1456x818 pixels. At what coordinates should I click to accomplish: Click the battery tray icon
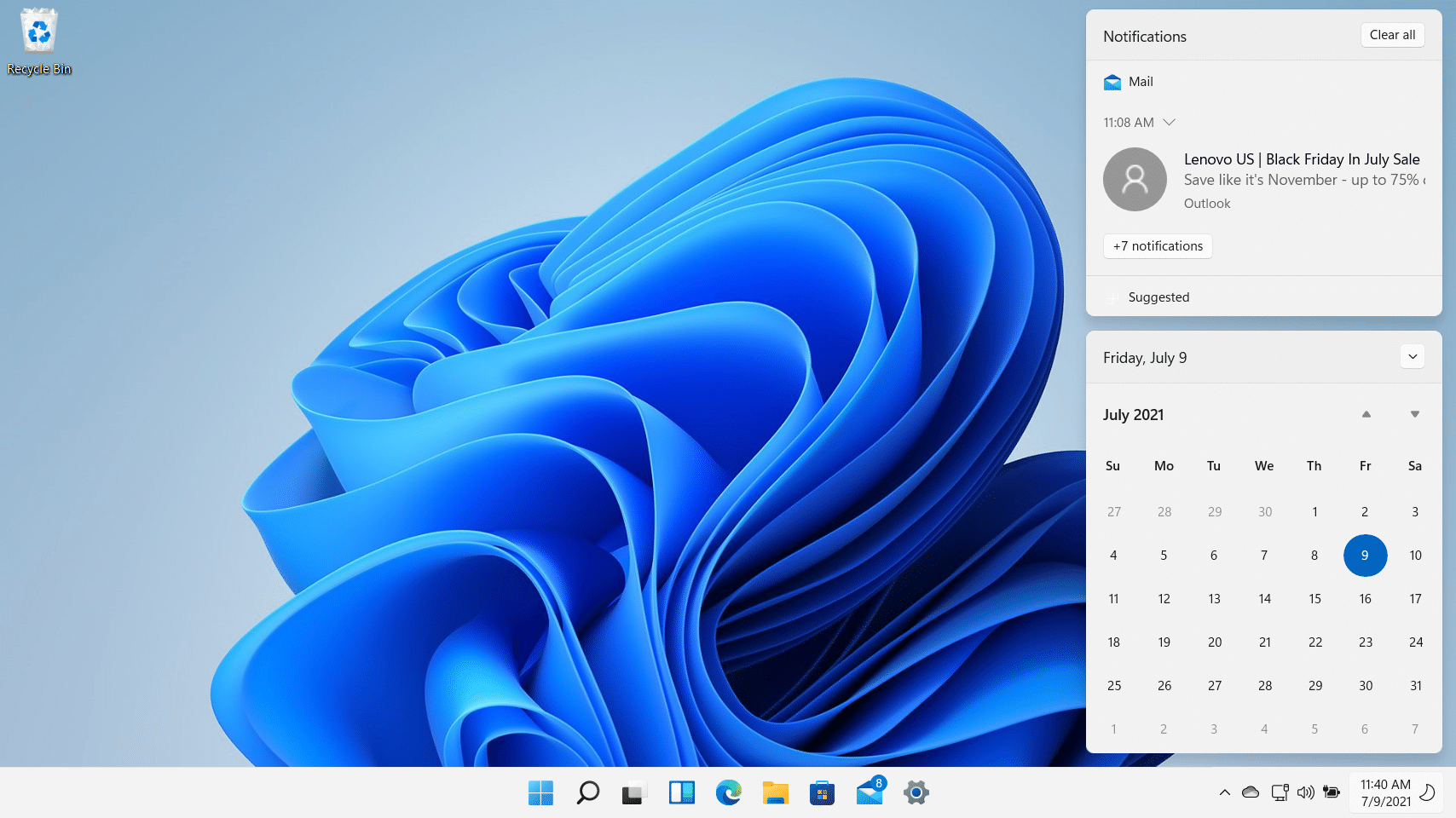pos(1332,792)
